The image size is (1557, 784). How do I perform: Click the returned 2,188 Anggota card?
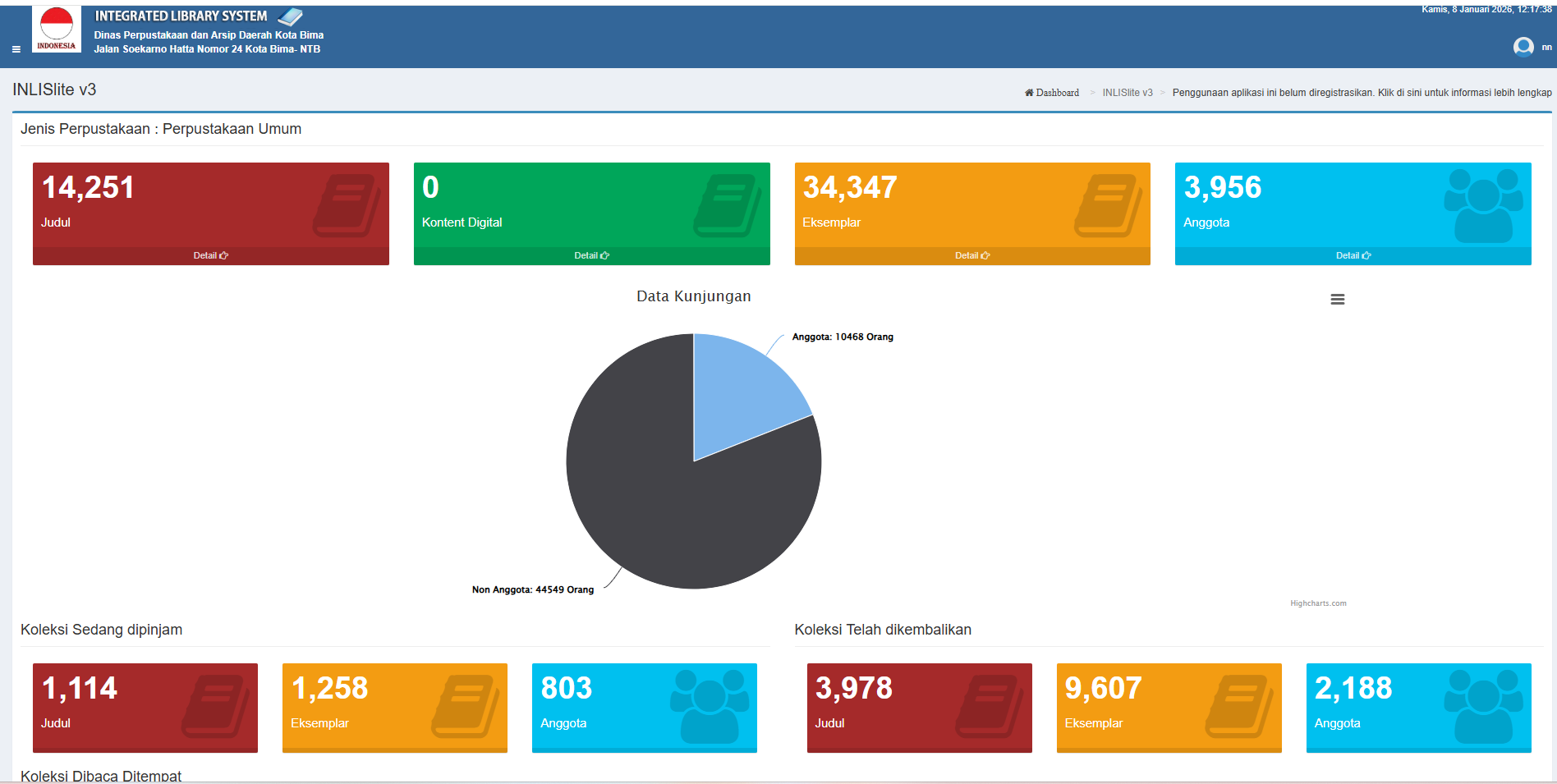1418,708
